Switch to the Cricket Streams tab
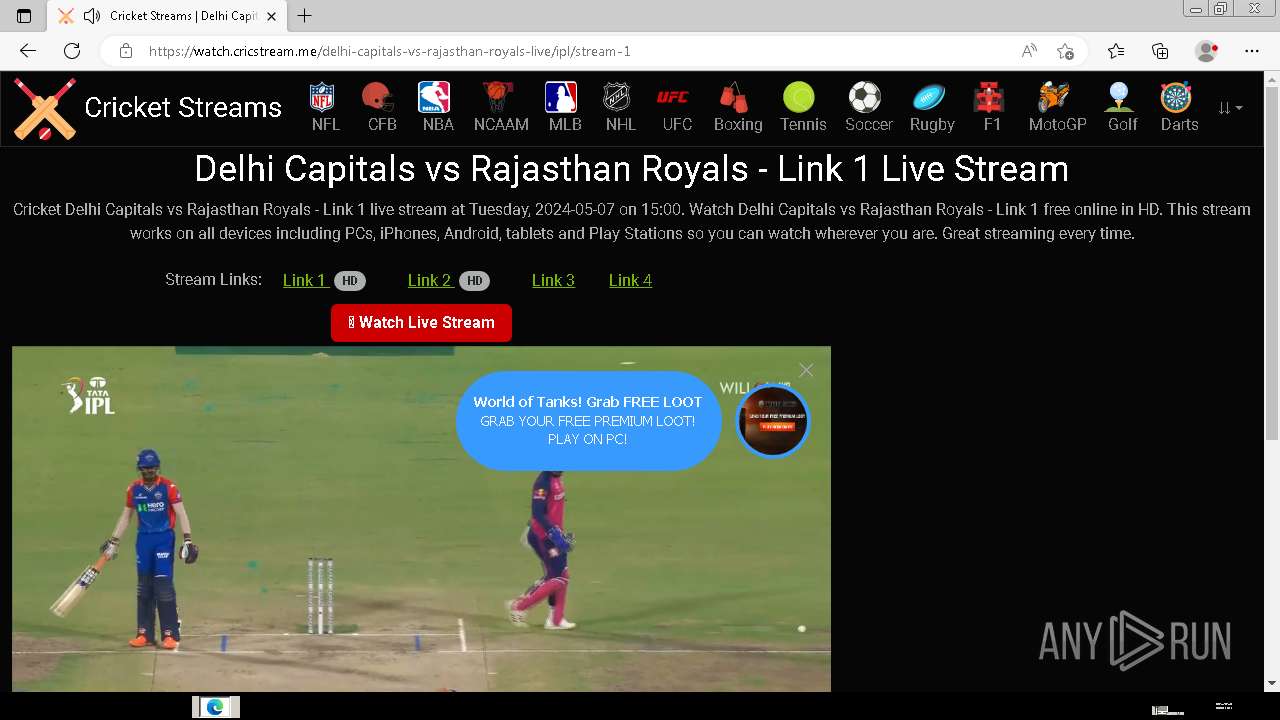 [x=167, y=16]
